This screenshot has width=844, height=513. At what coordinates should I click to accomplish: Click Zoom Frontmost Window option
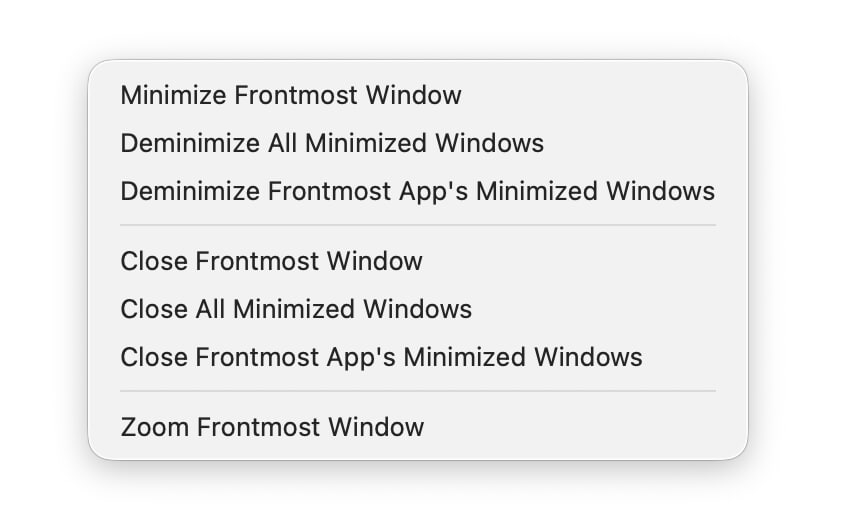coord(272,427)
